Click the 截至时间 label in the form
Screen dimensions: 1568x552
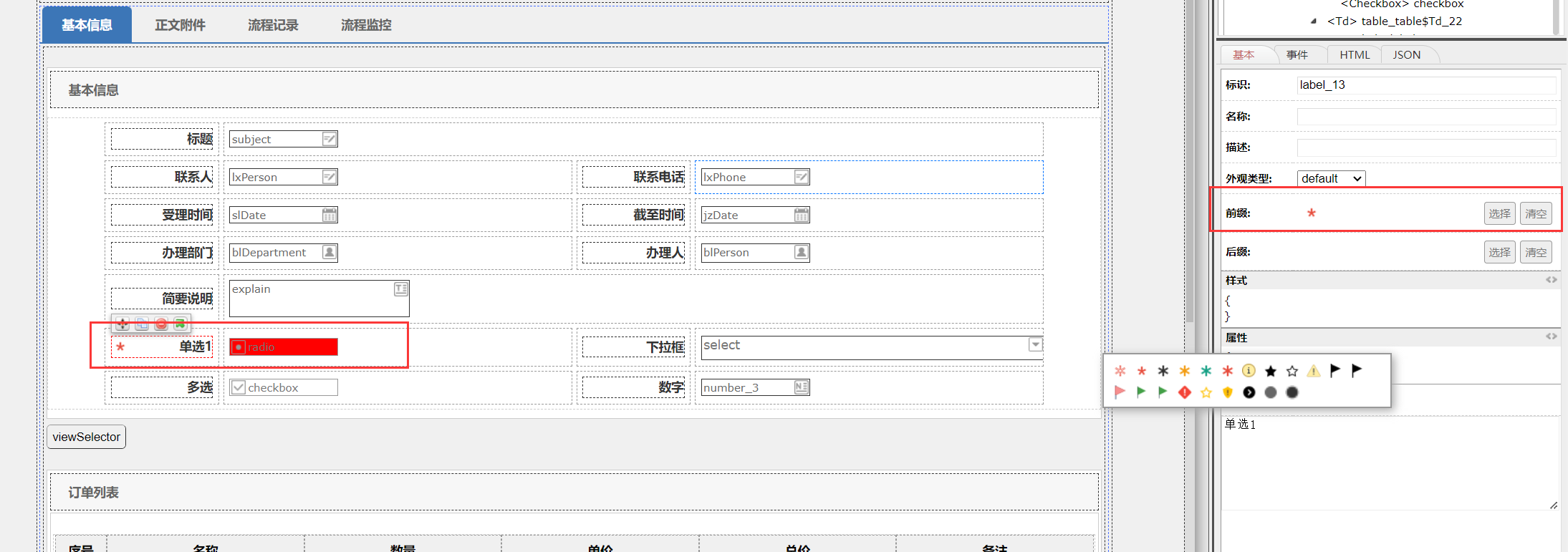pos(659,215)
